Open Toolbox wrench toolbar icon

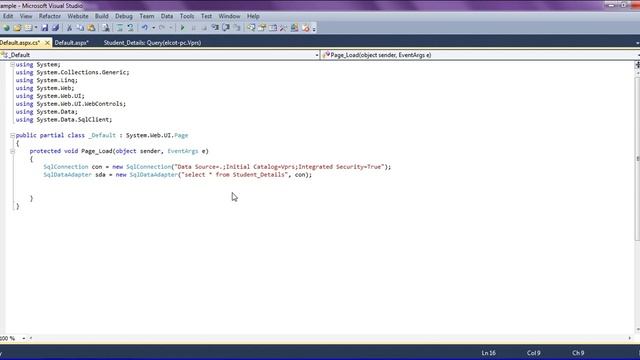(283, 28)
